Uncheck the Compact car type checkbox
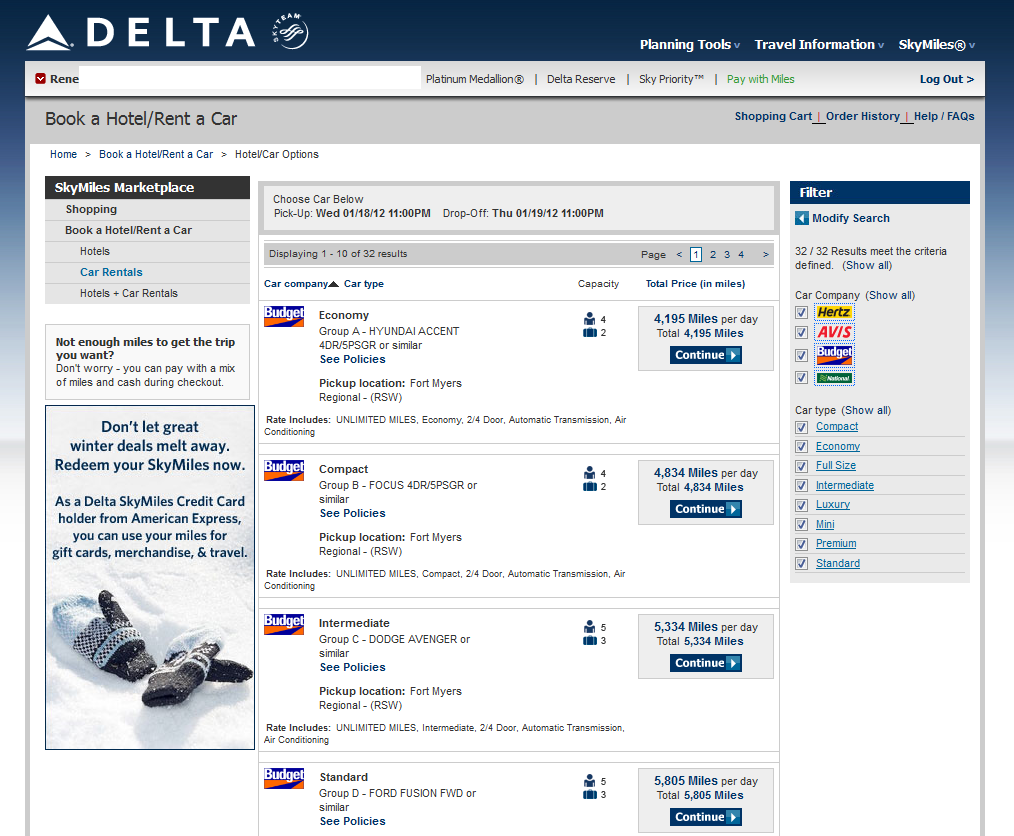The height and width of the screenshot is (836, 1014). click(801, 427)
